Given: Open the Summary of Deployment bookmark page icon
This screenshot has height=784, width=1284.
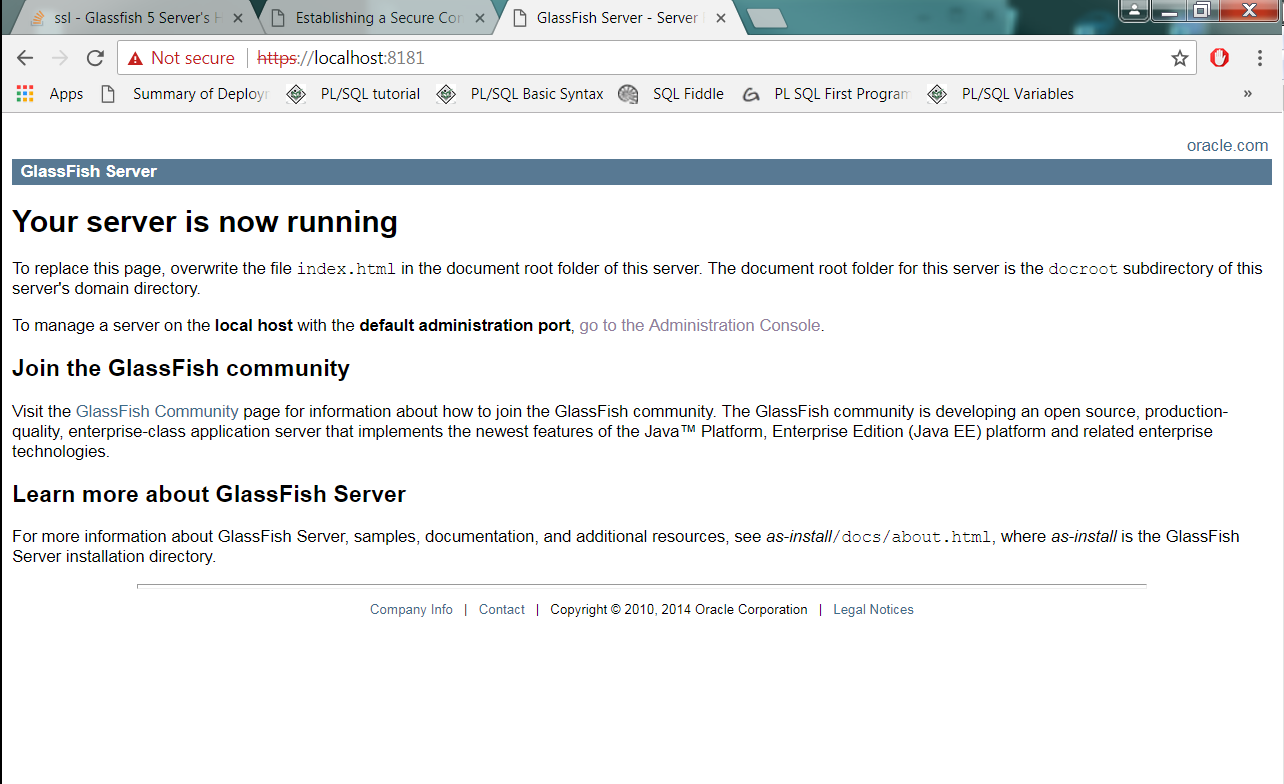Looking at the screenshot, I should [x=108, y=94].
